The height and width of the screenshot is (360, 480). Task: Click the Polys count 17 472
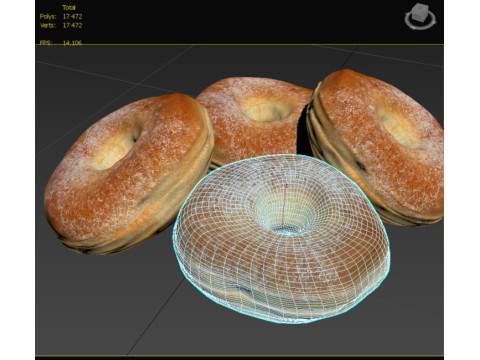pyautogui.click(x=72, y=16)
